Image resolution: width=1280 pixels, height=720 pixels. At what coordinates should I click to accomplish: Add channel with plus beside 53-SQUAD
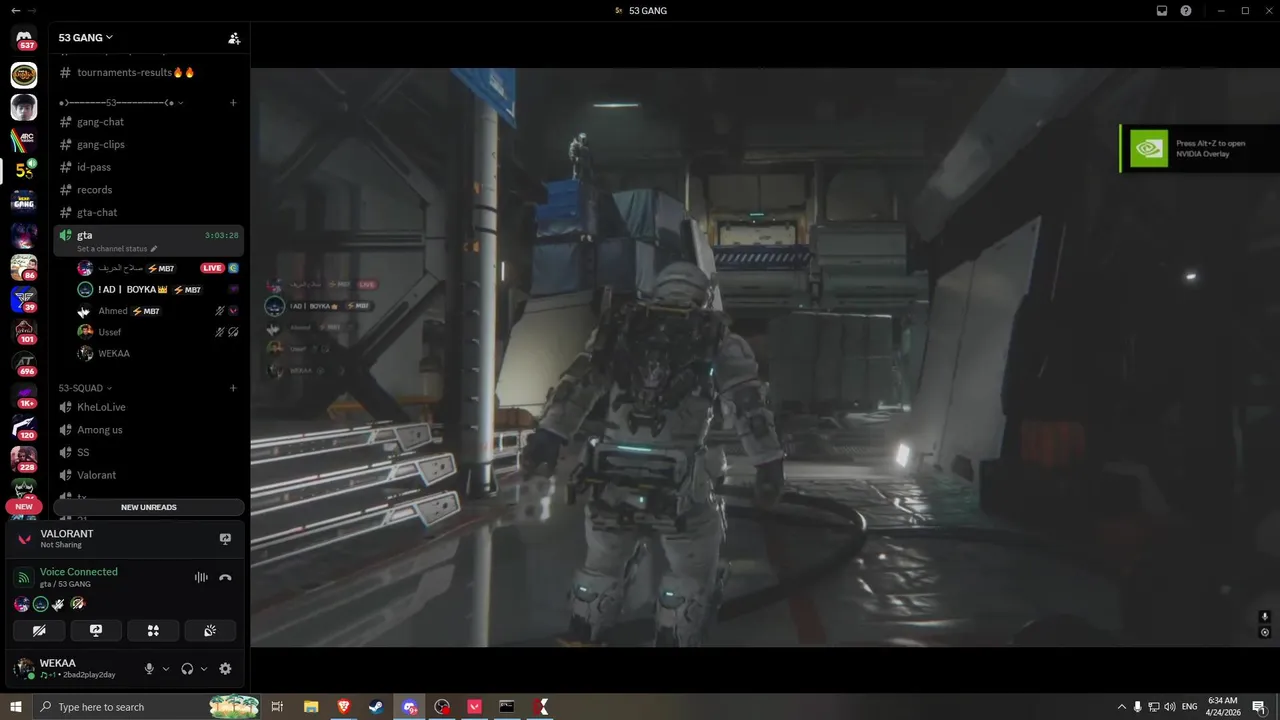tap(233, 388)
